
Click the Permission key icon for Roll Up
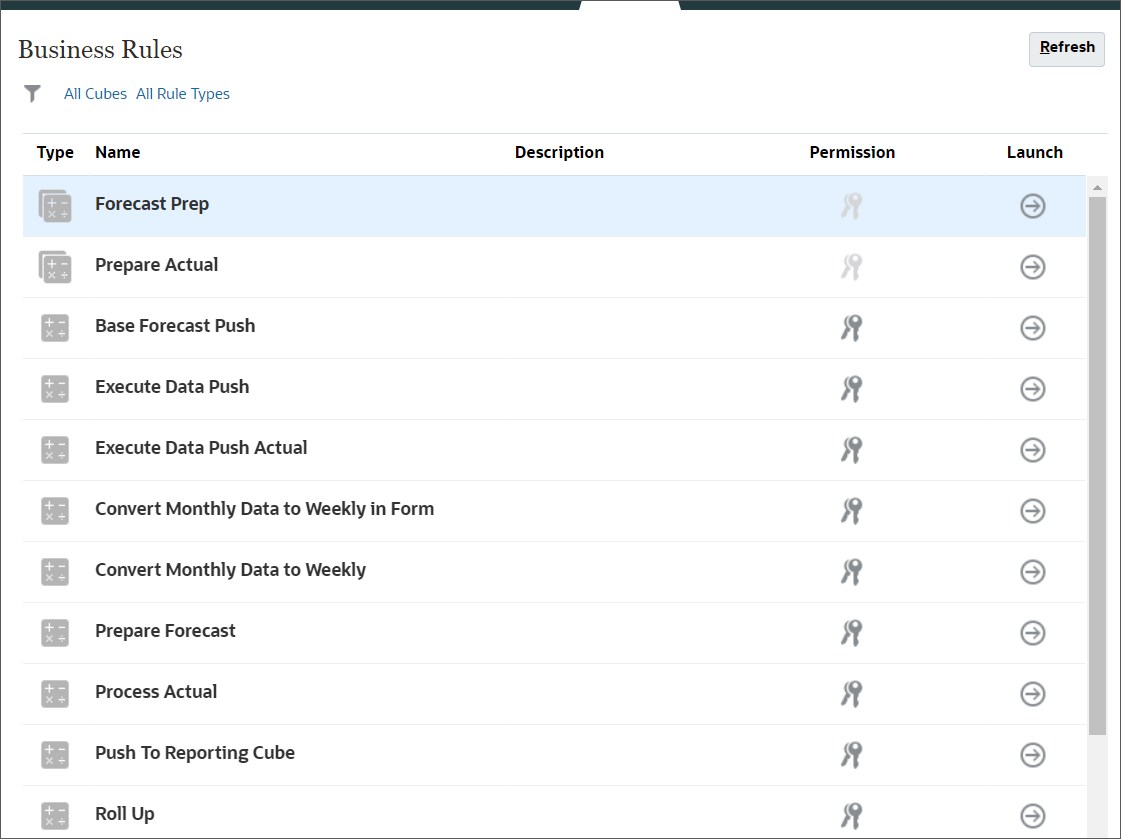tap(852, 815)
